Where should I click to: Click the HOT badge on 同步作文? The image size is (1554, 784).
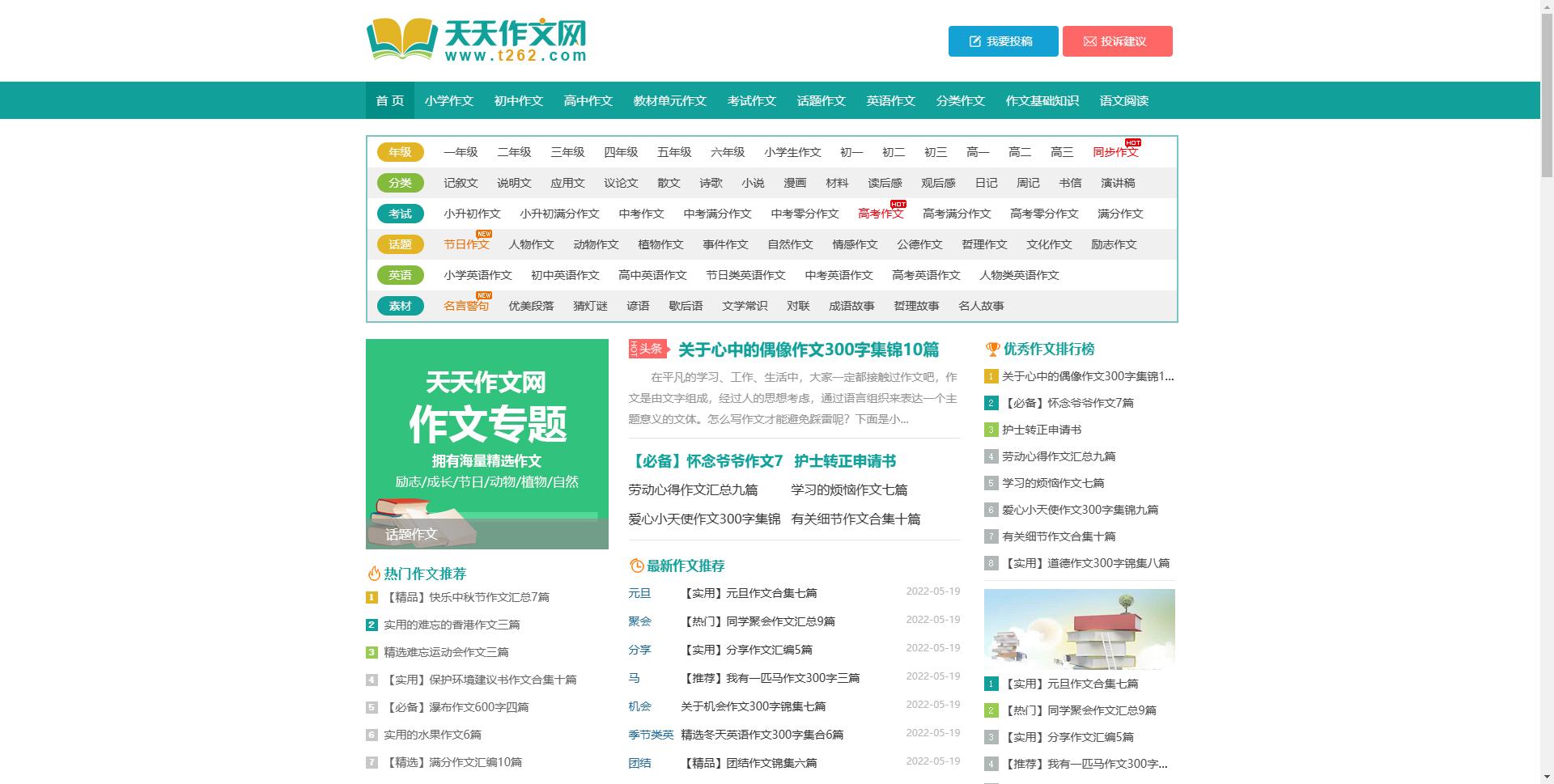click(x=1132, y=142)
